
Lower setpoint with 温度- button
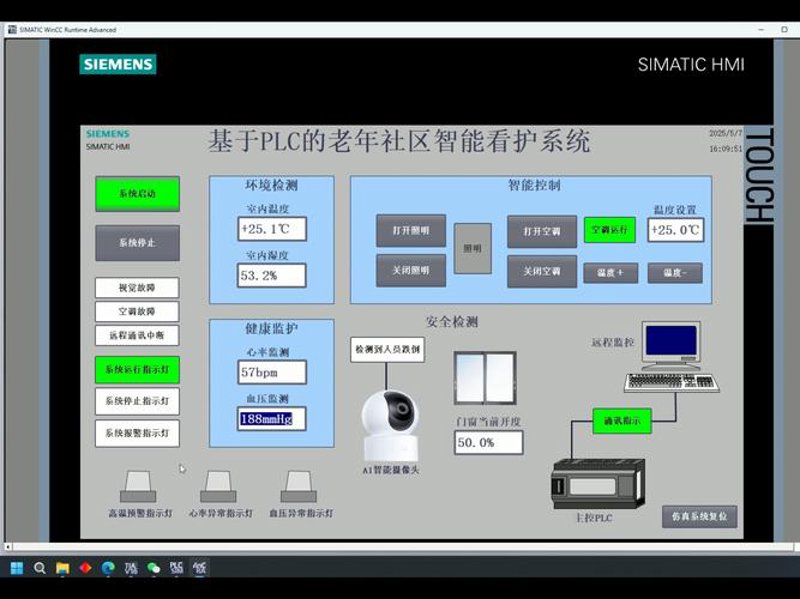[675, 273]
